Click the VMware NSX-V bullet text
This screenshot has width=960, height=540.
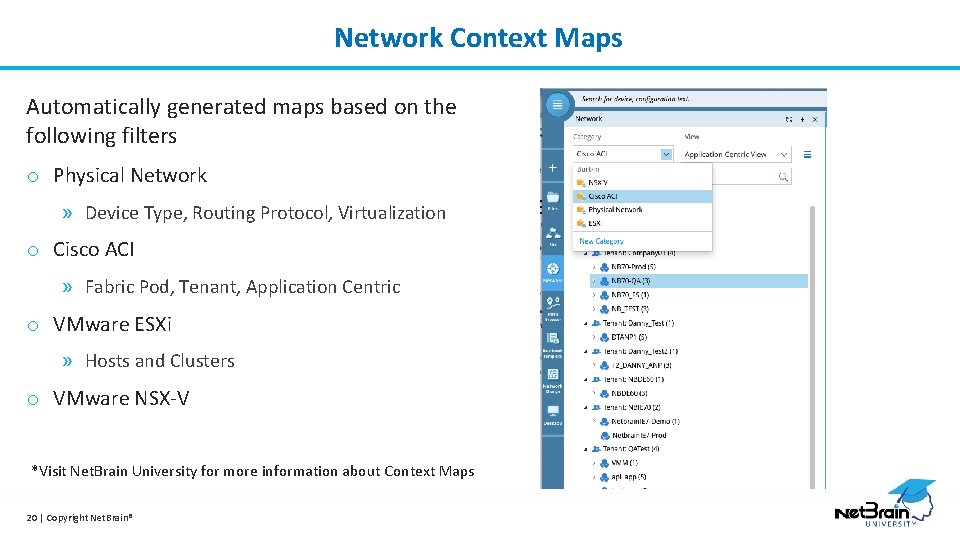121,398
